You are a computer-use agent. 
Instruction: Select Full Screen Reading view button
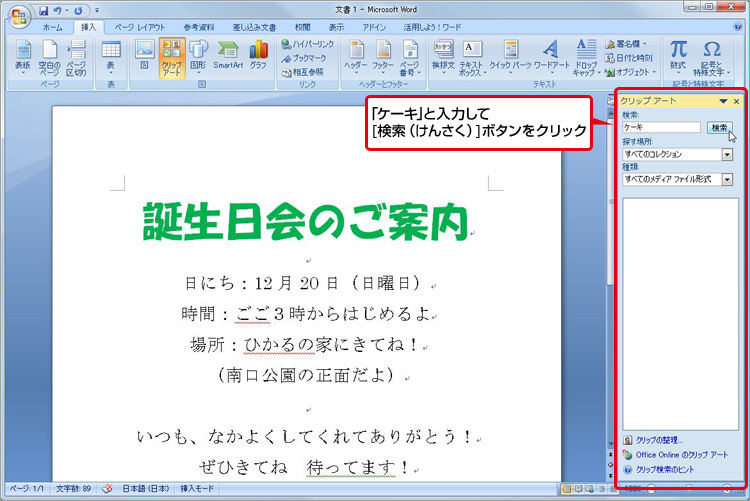point(578,489)
